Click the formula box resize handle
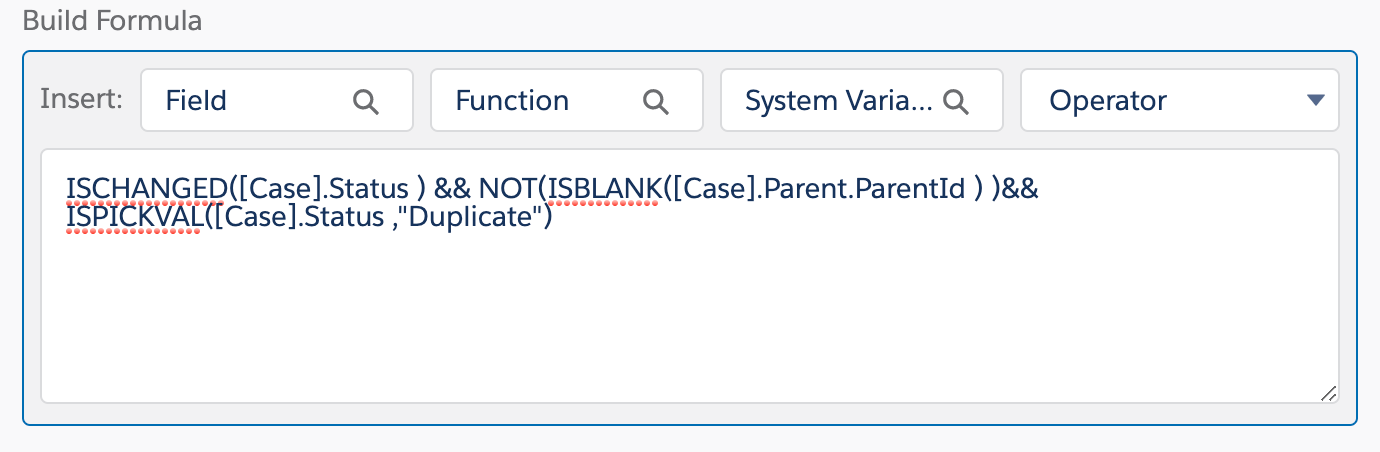 point(1327,393)
